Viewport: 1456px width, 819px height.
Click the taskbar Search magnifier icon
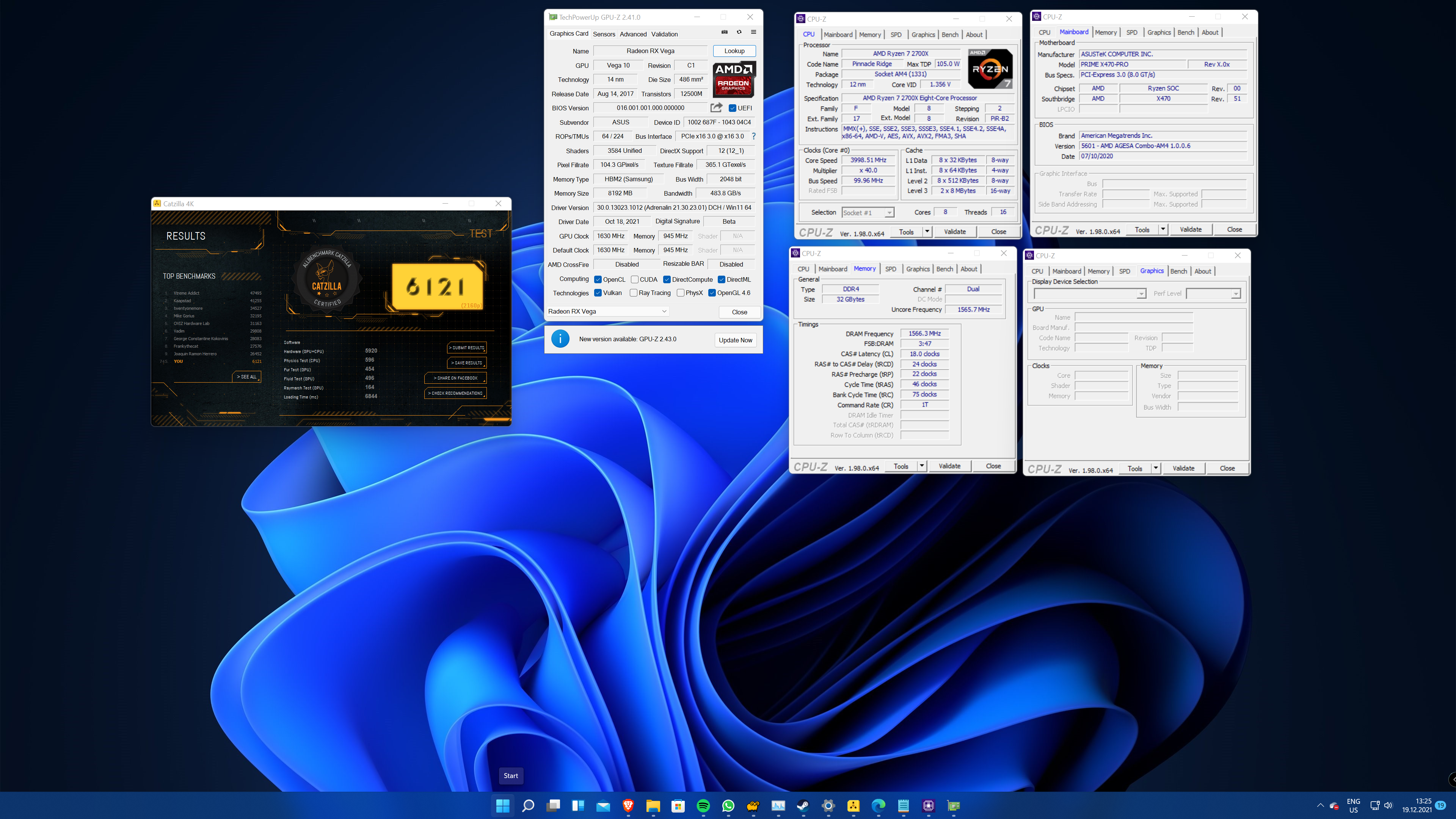[528, 805]
